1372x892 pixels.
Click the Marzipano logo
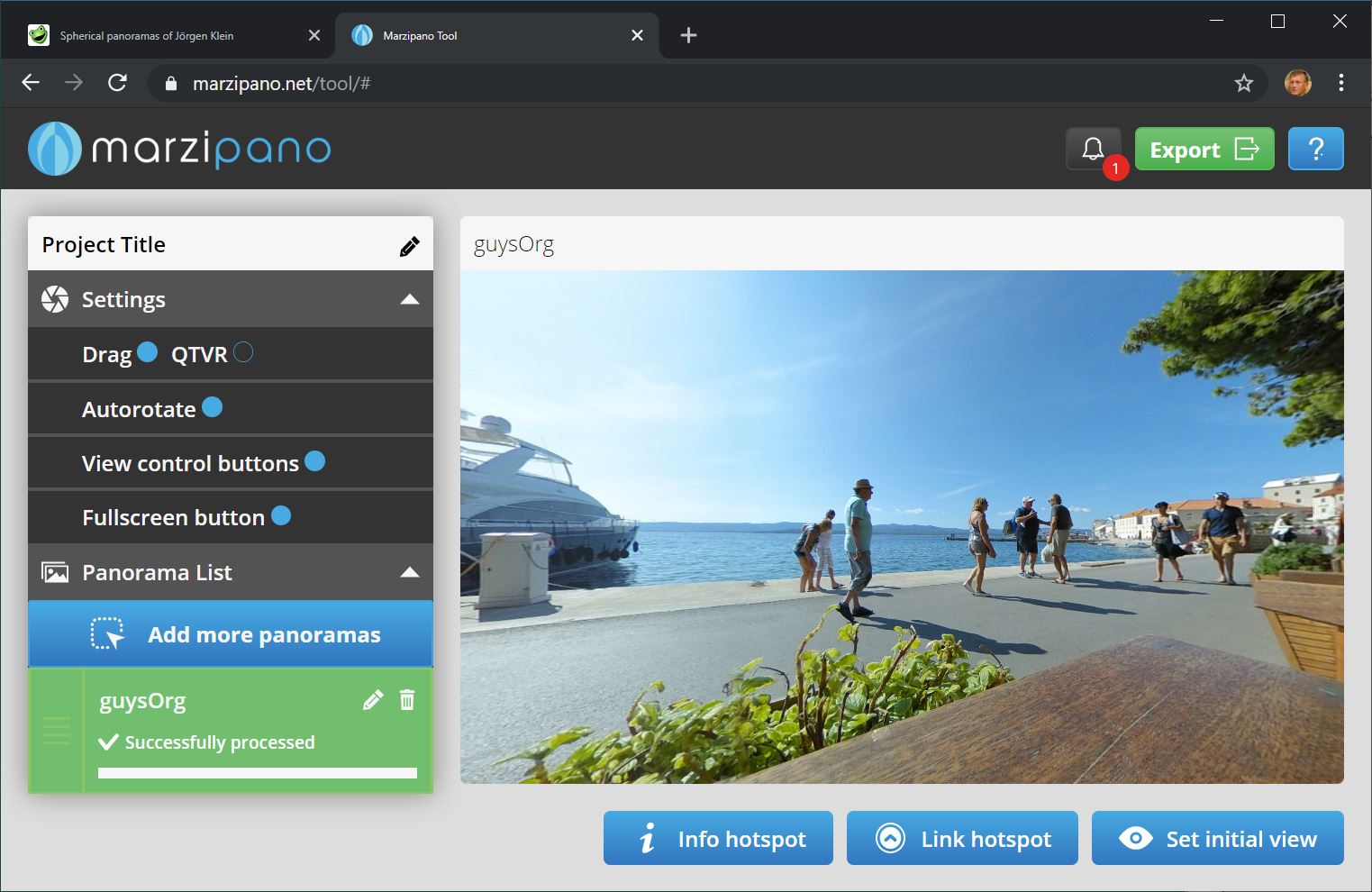coord(177,148)
